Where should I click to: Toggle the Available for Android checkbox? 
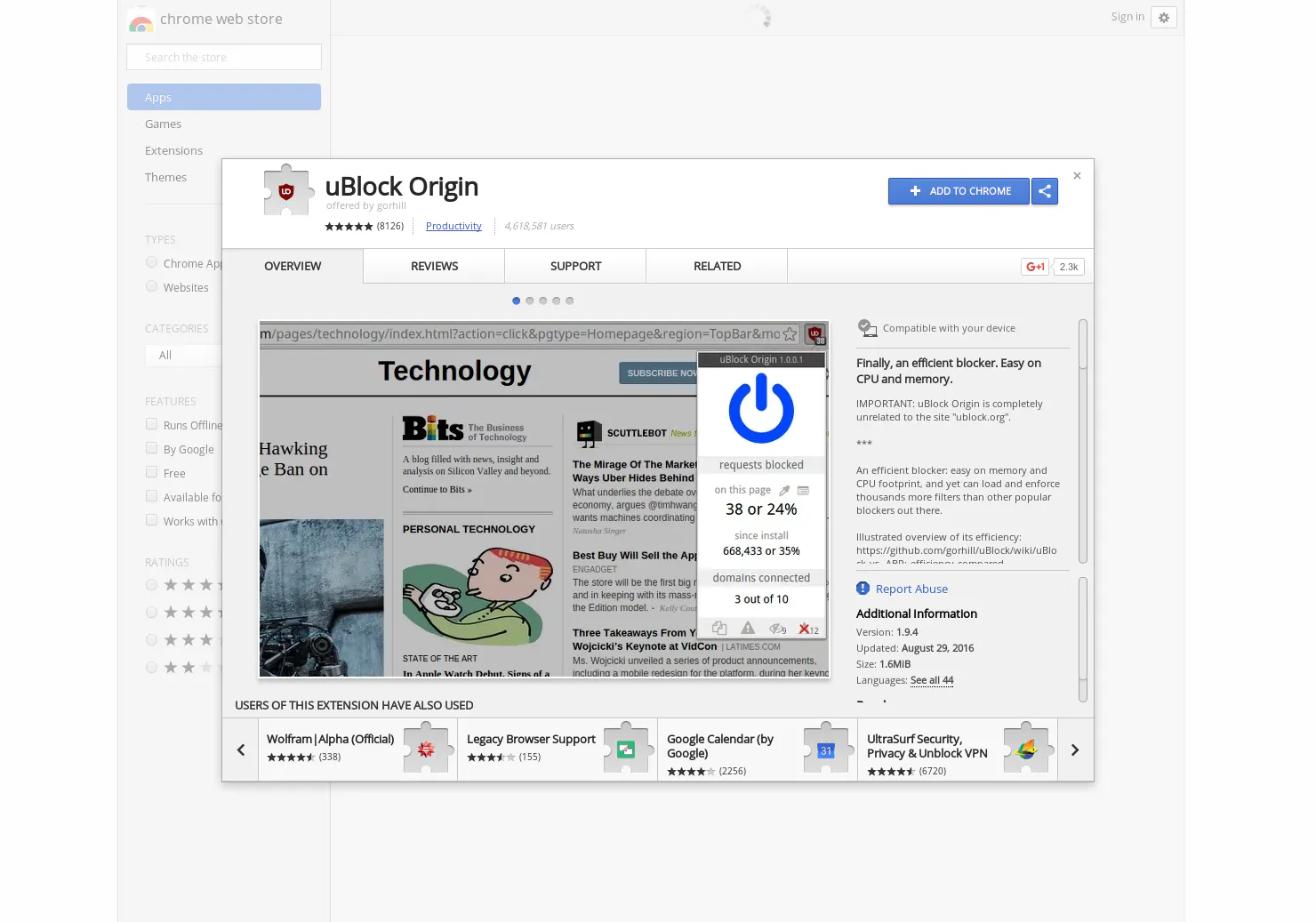(x=151, y=497)
